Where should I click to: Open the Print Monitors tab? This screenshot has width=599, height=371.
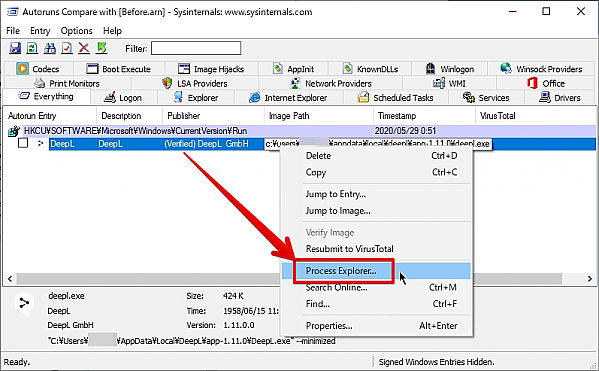coord(67,83)
